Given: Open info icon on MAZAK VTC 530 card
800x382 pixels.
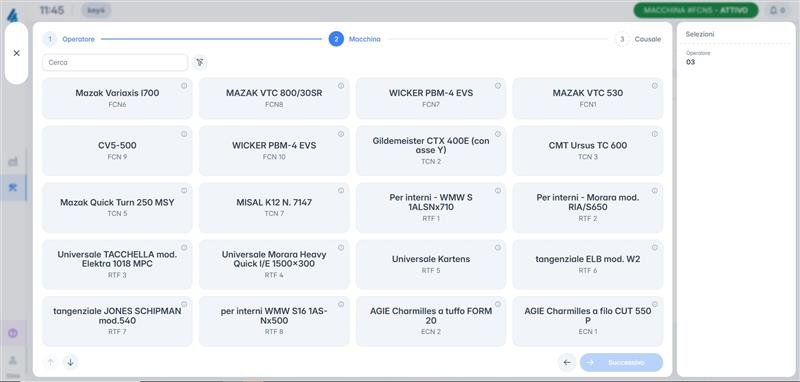Looking at the screenshot, I should (x=655, y=86).
